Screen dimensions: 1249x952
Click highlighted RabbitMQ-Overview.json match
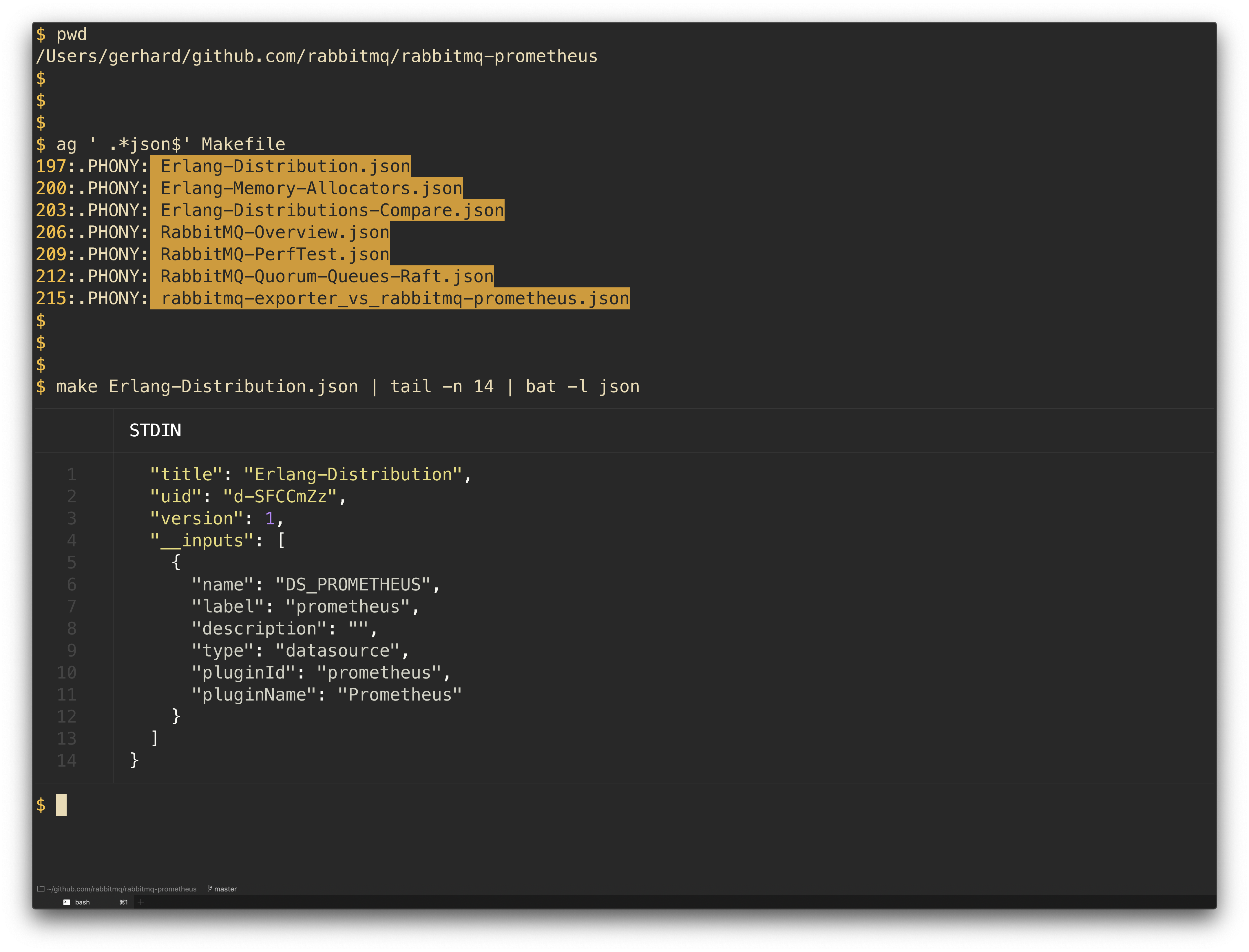pos(275,232)
